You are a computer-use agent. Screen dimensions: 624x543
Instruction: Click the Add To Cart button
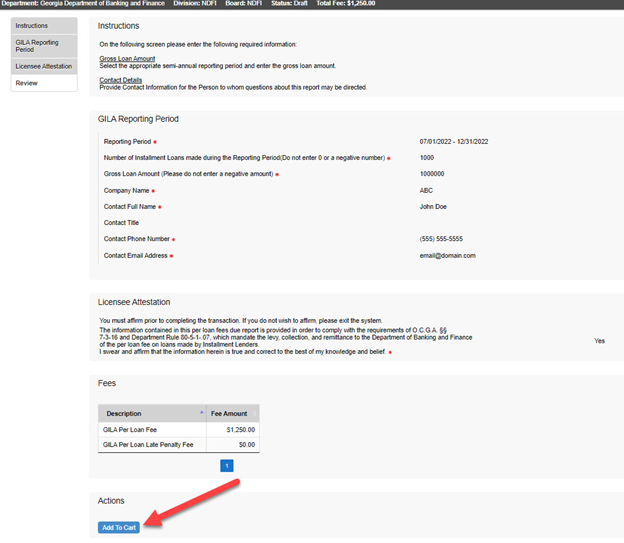point(118,527)
